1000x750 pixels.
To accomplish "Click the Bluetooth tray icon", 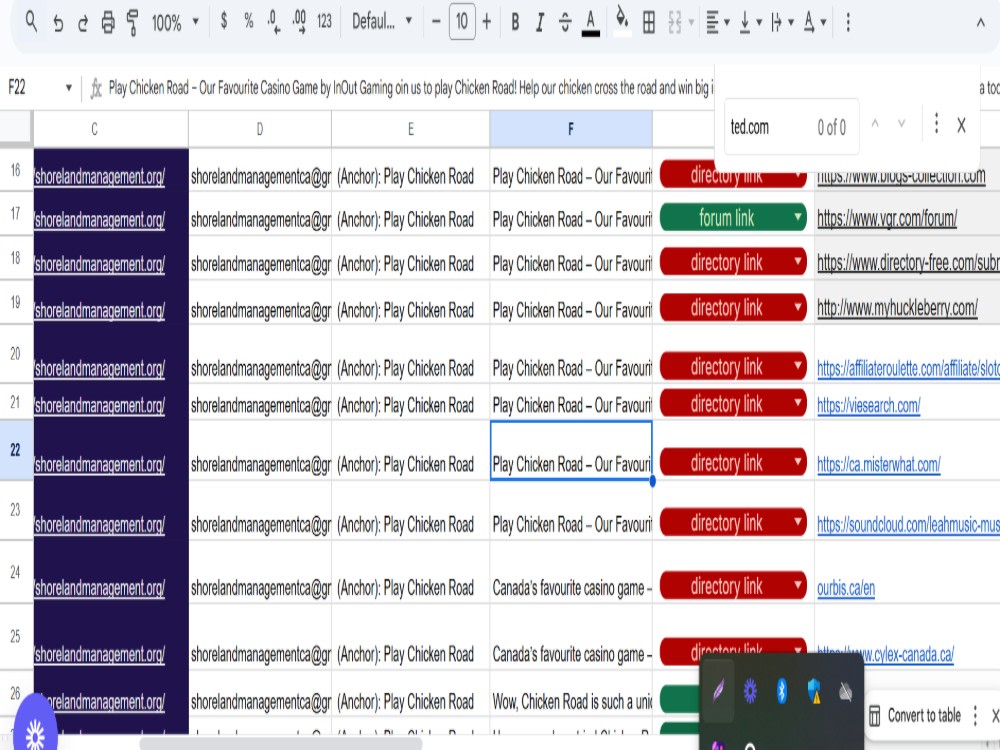I will click(782, 691).
